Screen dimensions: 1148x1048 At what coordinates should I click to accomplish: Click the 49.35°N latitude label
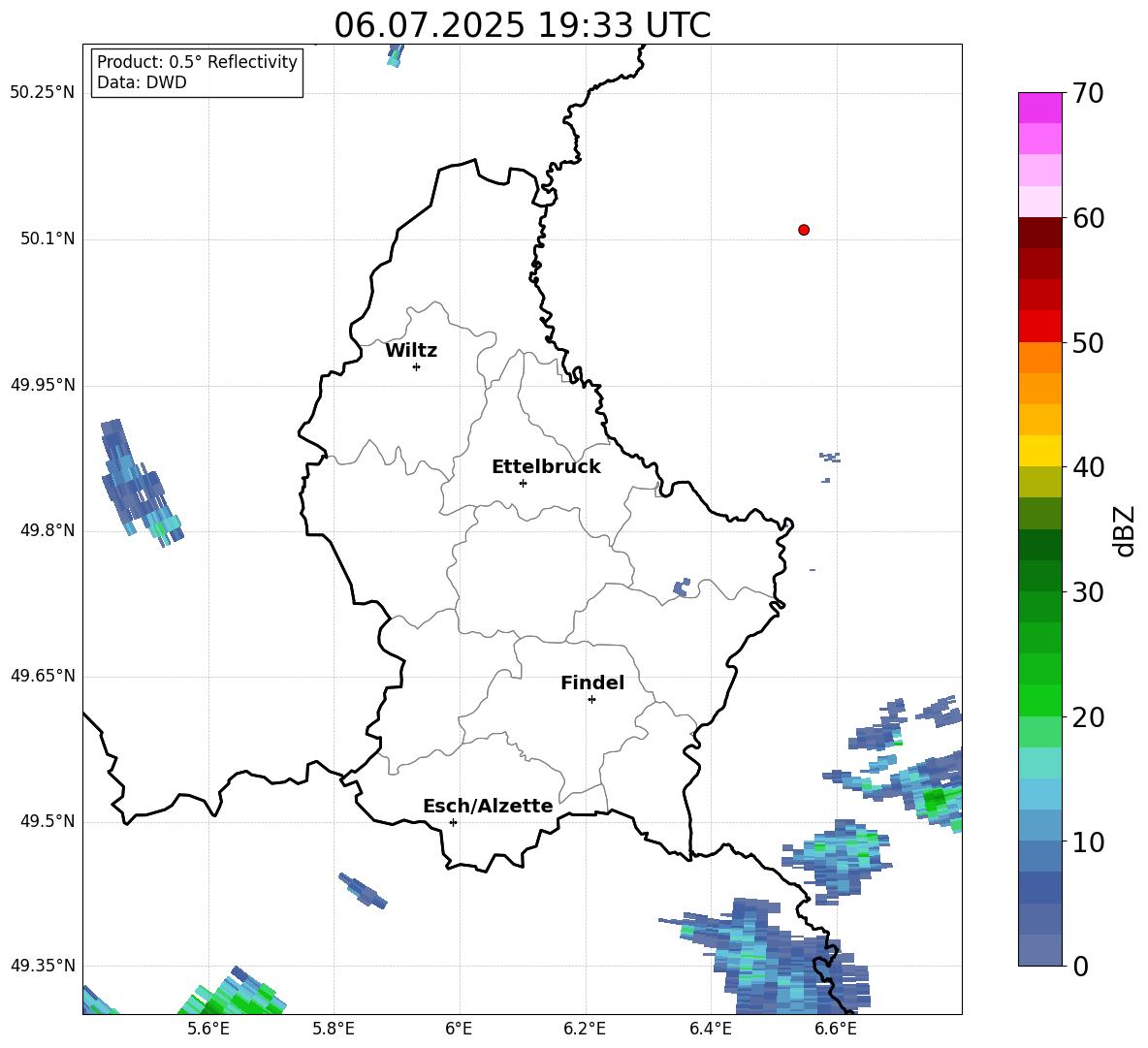pyautogui.click(x=43, y=966)
